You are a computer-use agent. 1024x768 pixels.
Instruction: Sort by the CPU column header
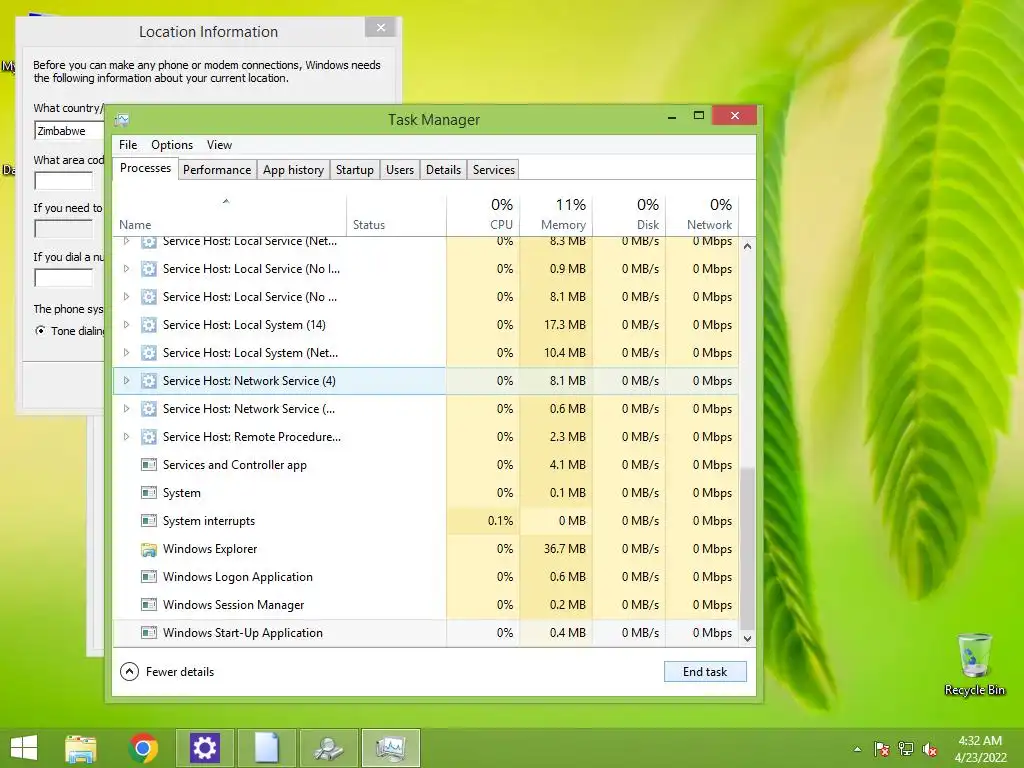pos(483,215)
